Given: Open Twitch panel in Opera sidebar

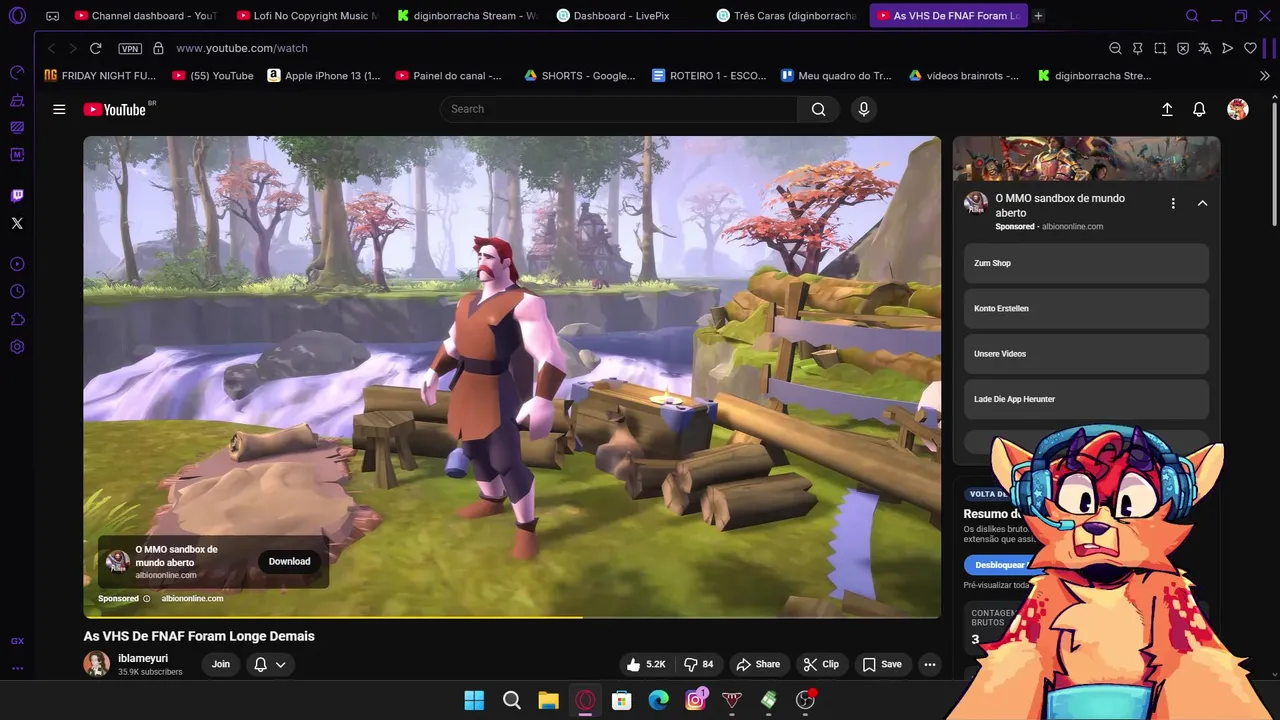Looking at the screenshot, I should pos(17,196).
